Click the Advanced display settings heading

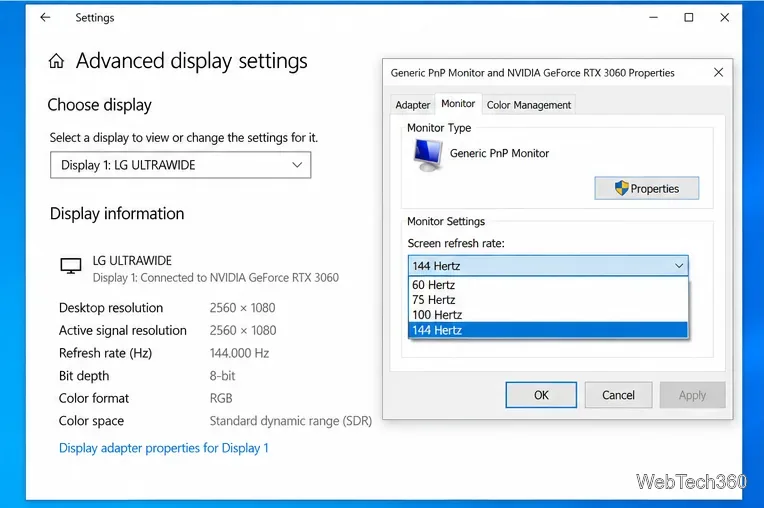point(191,61)
